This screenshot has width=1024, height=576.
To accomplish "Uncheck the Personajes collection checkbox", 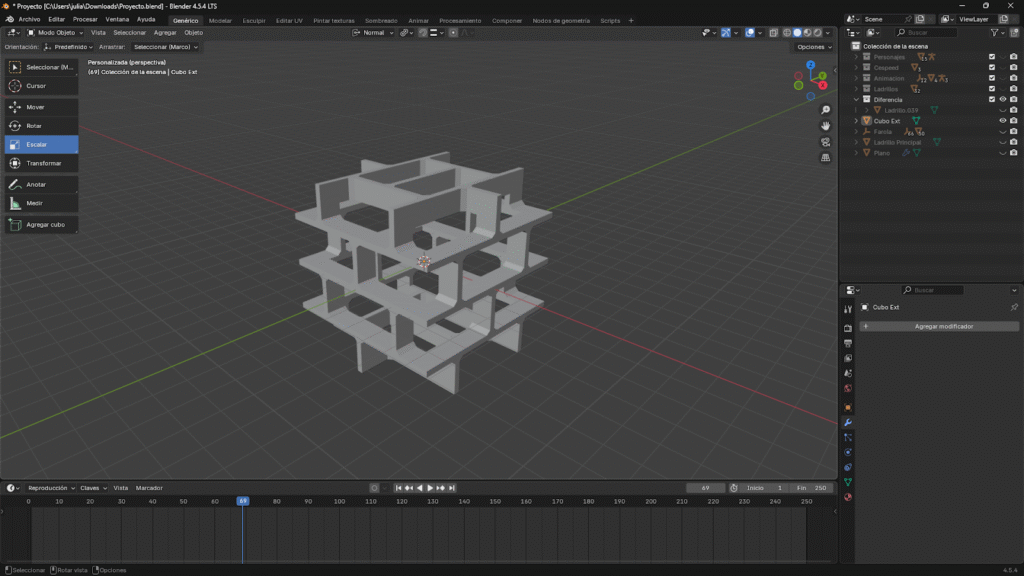I will coord(992,57).
